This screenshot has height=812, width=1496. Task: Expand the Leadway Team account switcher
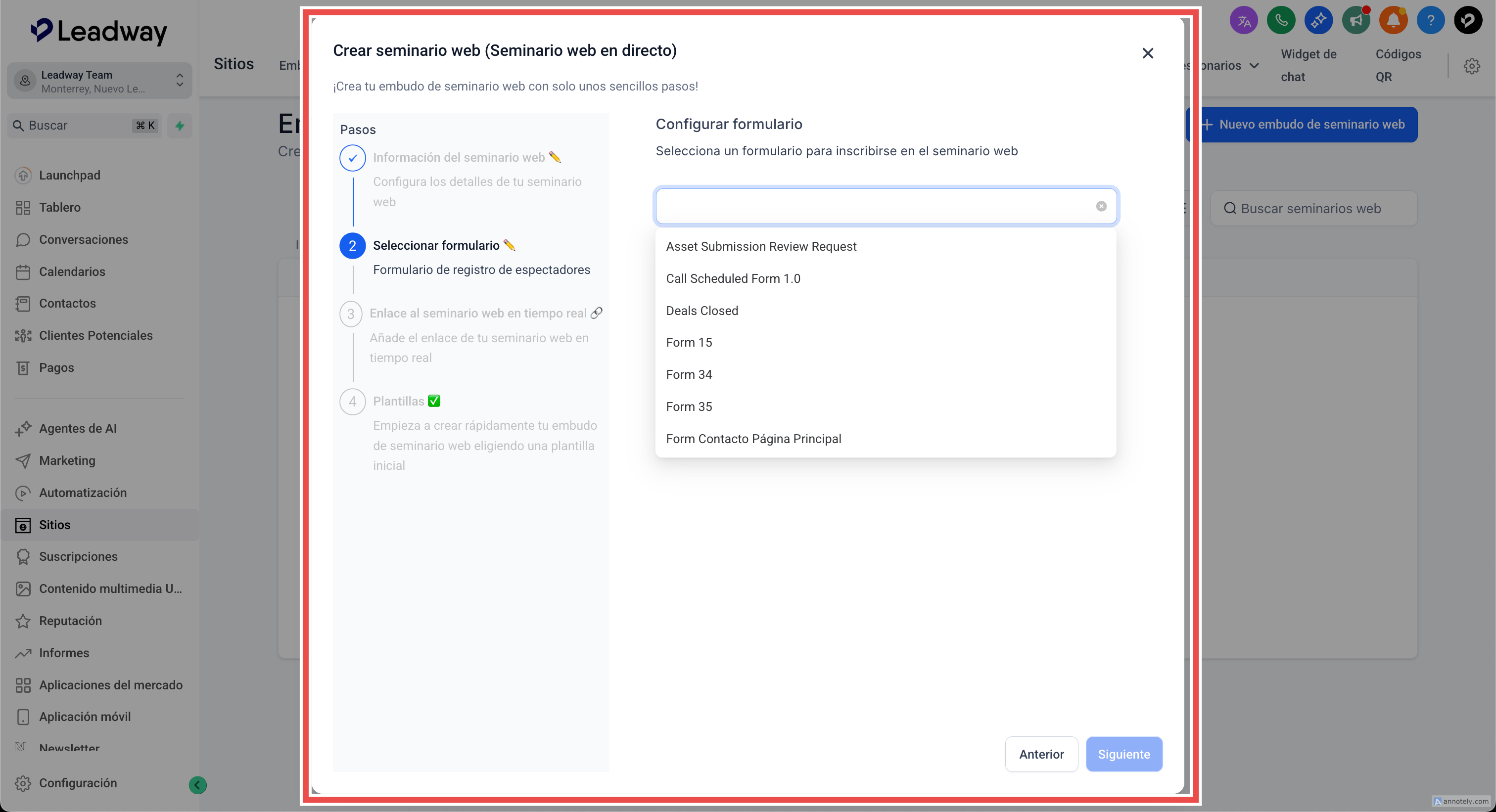pyautogui.click(x=99, y=81)
